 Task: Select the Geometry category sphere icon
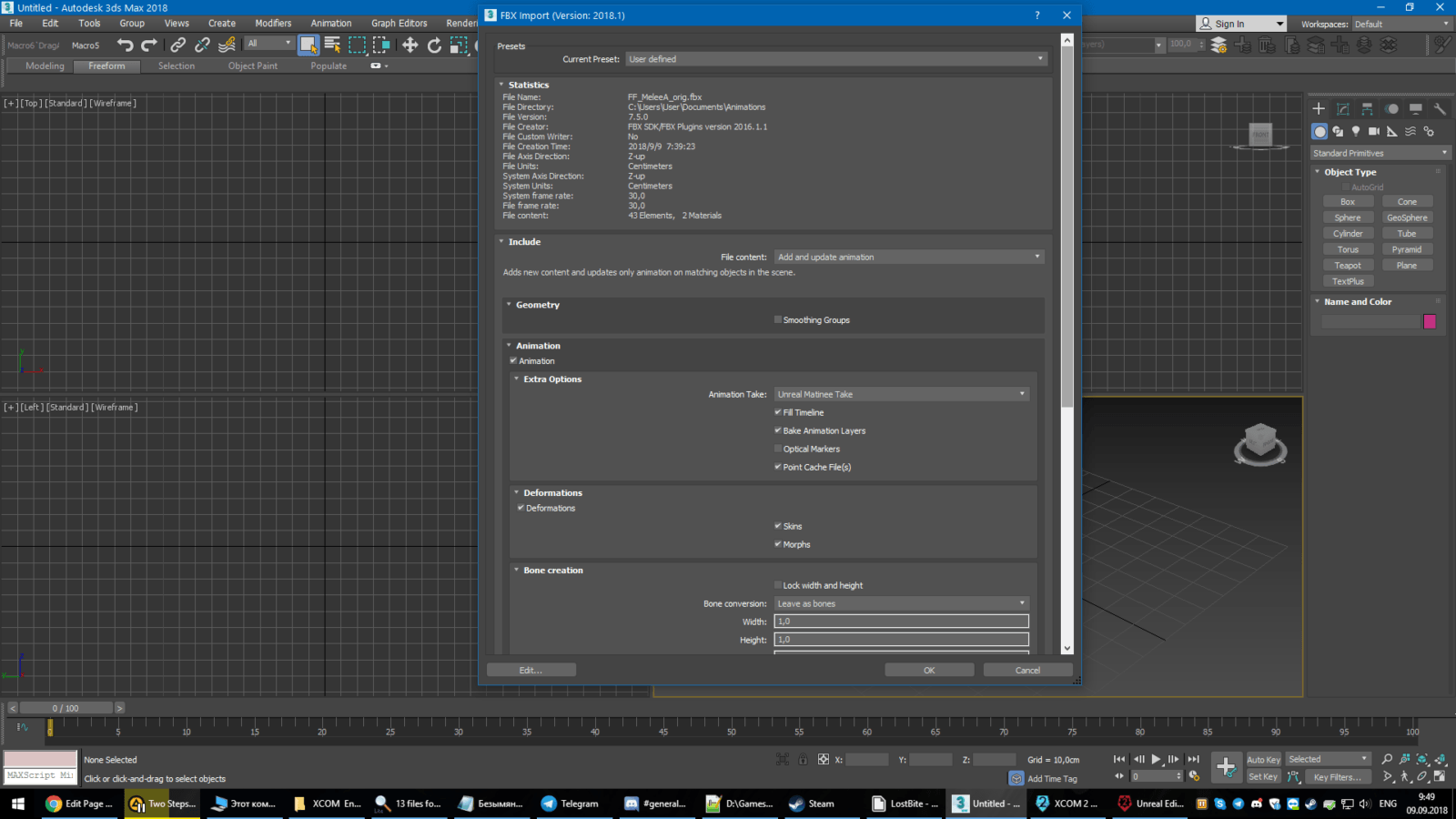click(x=1319, y=131)
